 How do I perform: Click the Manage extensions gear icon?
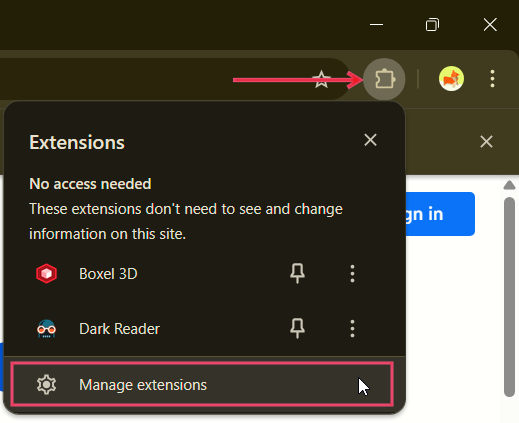(x=46, y=385)
